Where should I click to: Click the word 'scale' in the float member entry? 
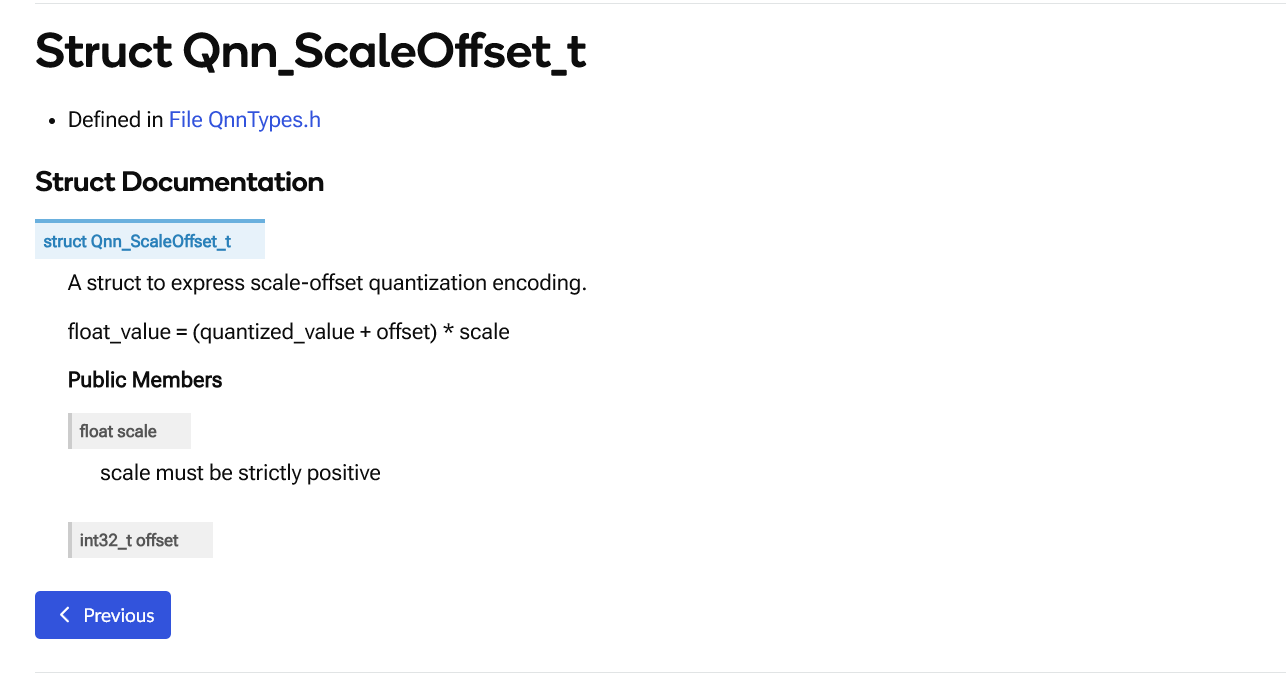pos(137,432)
